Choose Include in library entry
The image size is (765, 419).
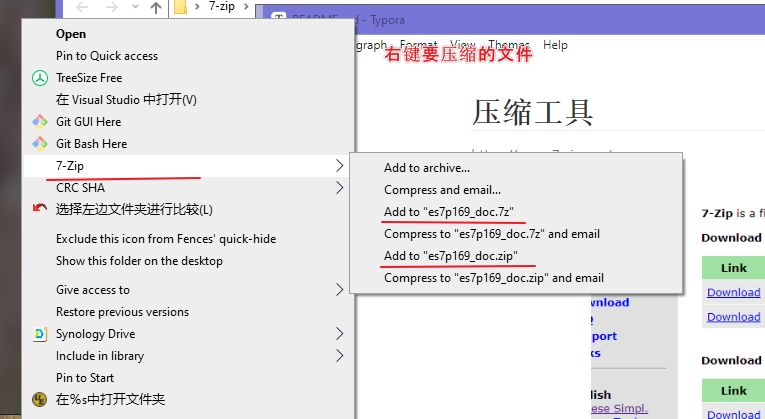(x=189, y=356)
